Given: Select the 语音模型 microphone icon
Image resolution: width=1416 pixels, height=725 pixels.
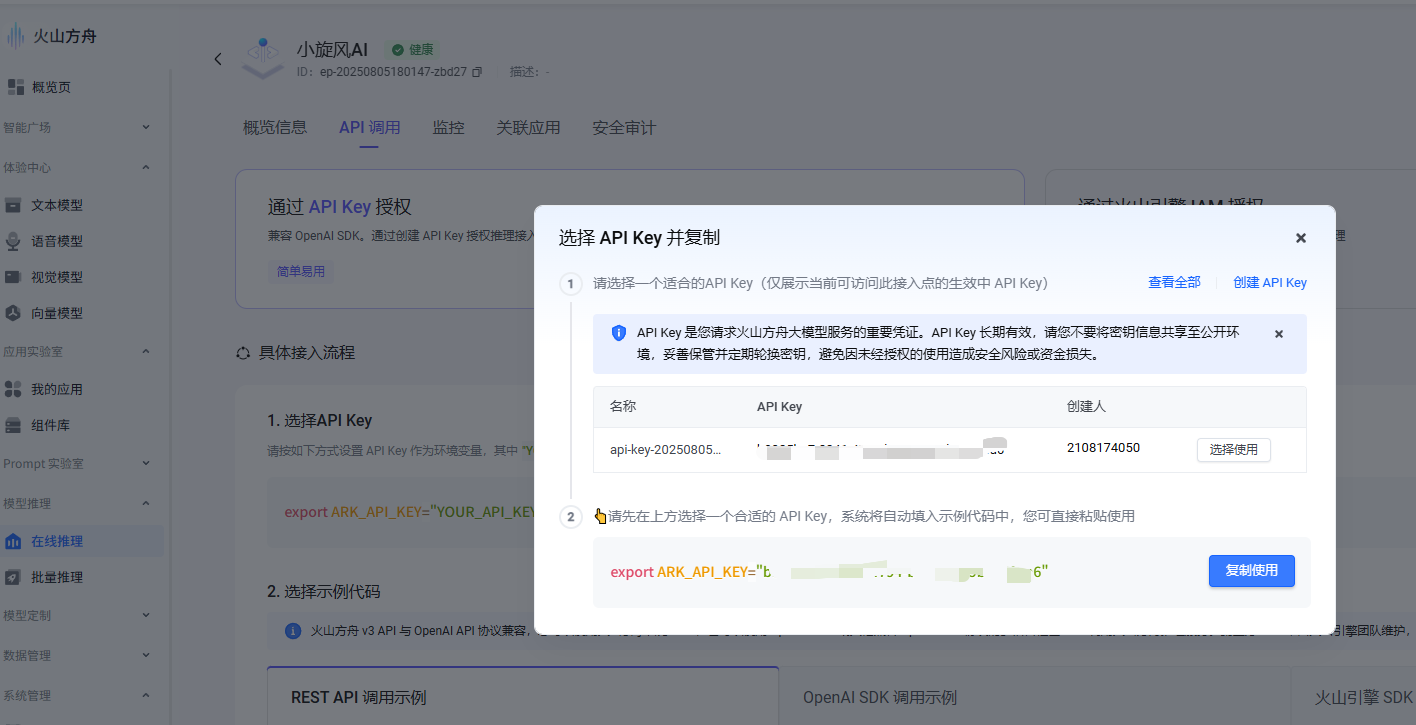Looking at the screenshot, I should 13,241.
